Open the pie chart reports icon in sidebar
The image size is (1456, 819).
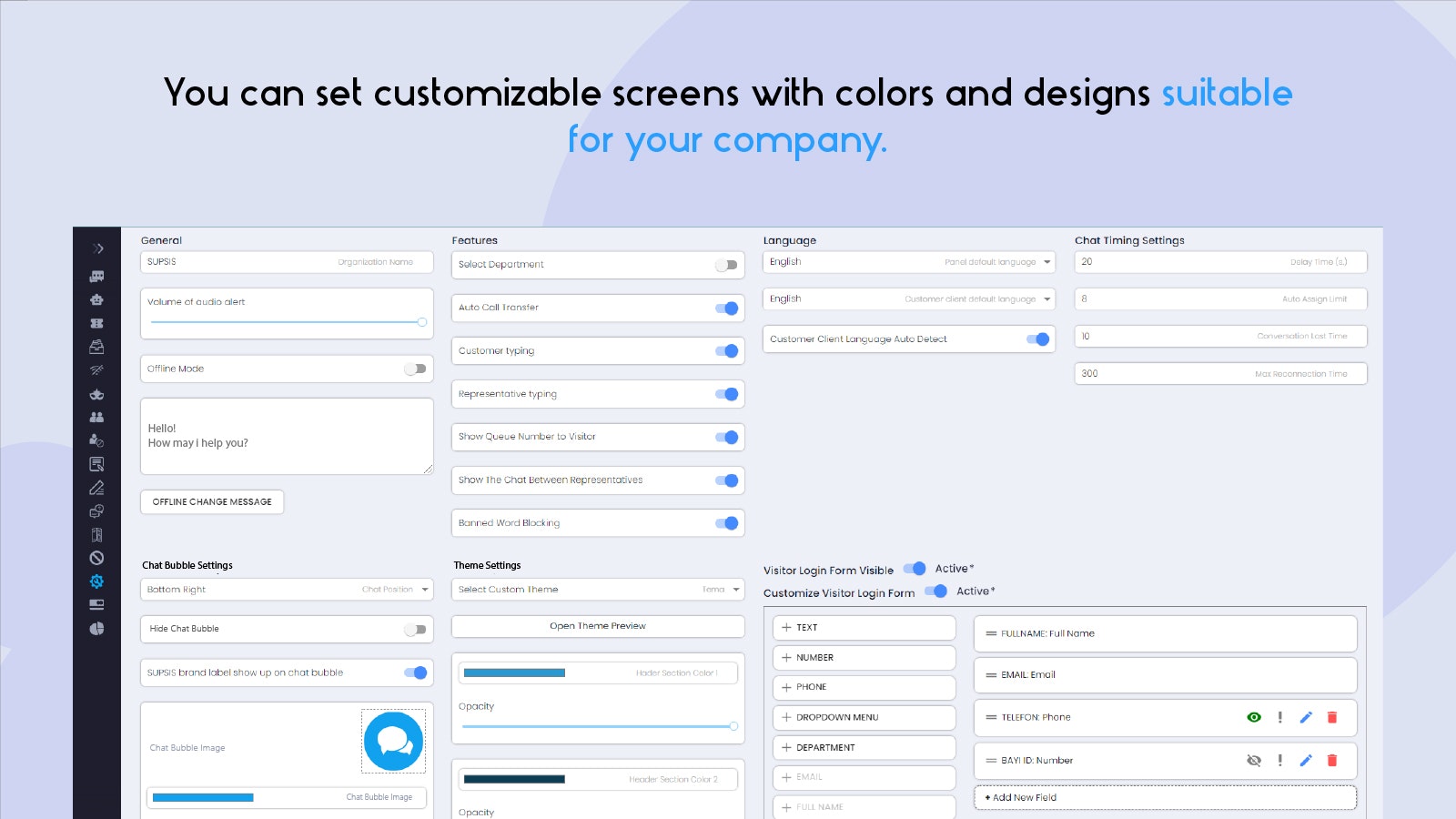[97, 628]
